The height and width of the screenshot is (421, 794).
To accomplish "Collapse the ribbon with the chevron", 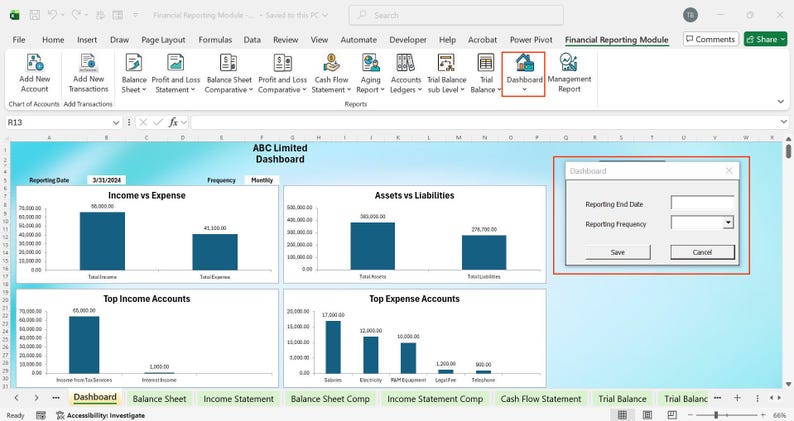I will tap(780, 102).
